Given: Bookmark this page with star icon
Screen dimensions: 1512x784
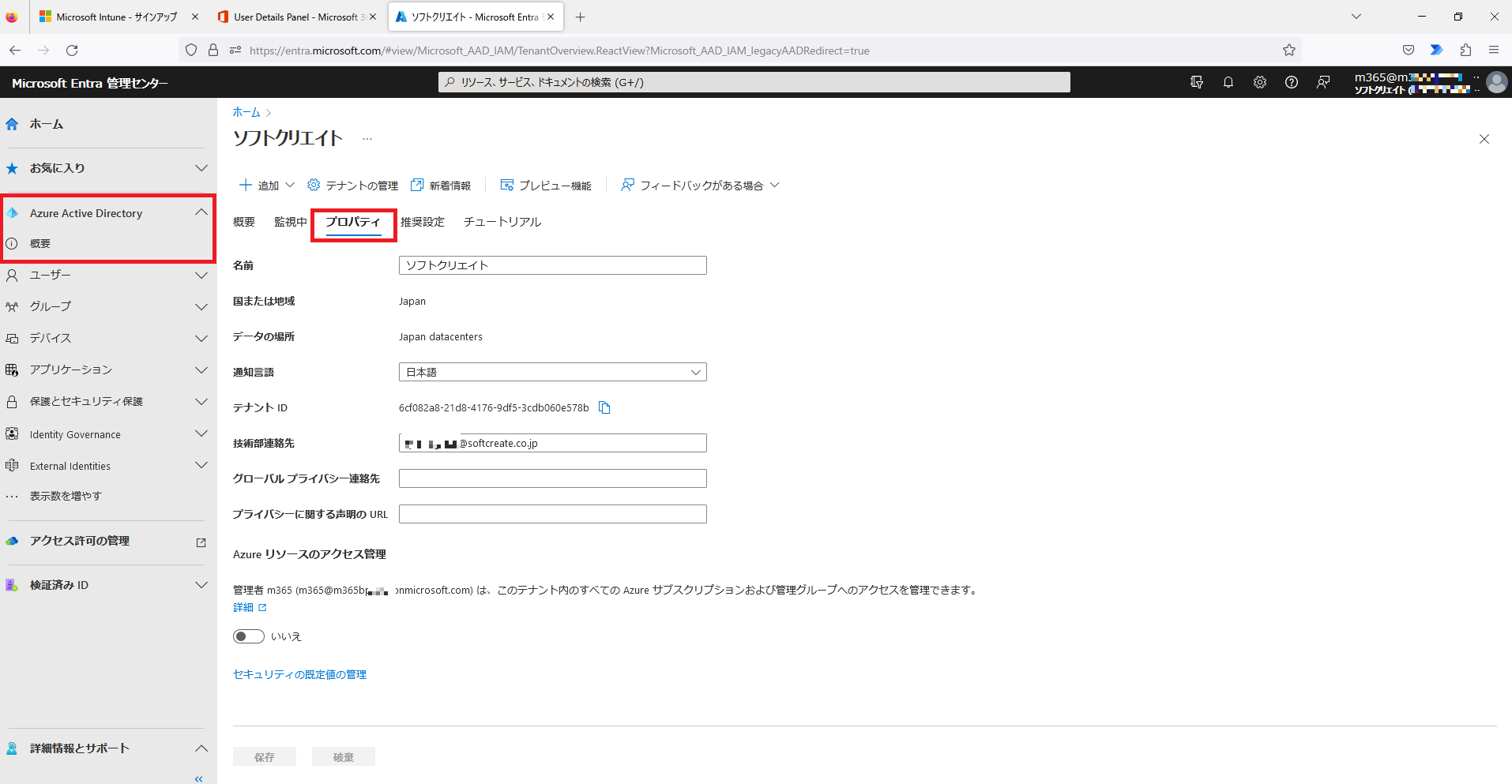Looking at the screenshot, I should (x=1289, y=51).
